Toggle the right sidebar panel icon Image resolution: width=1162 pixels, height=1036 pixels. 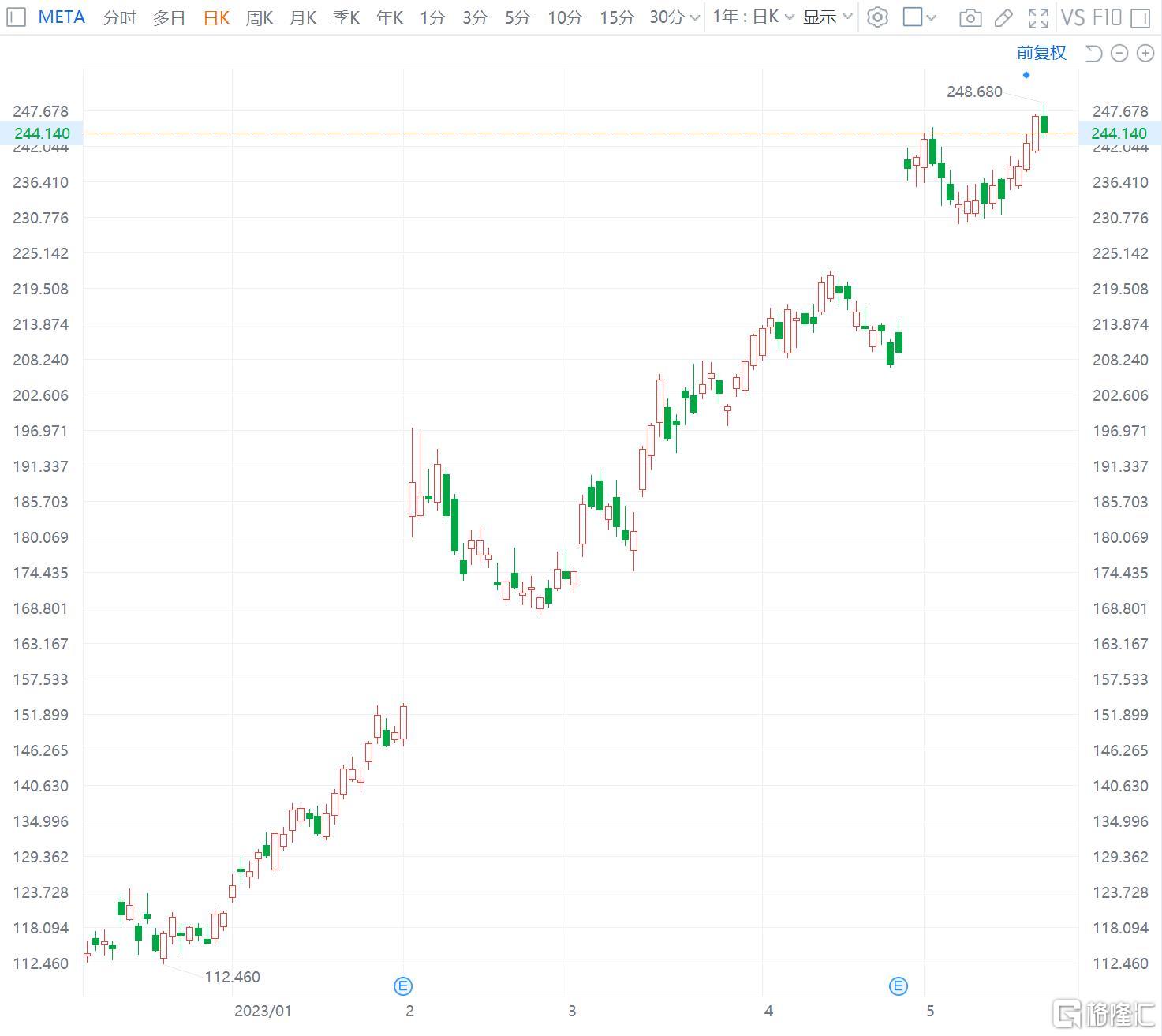[x=1140, y=17]
